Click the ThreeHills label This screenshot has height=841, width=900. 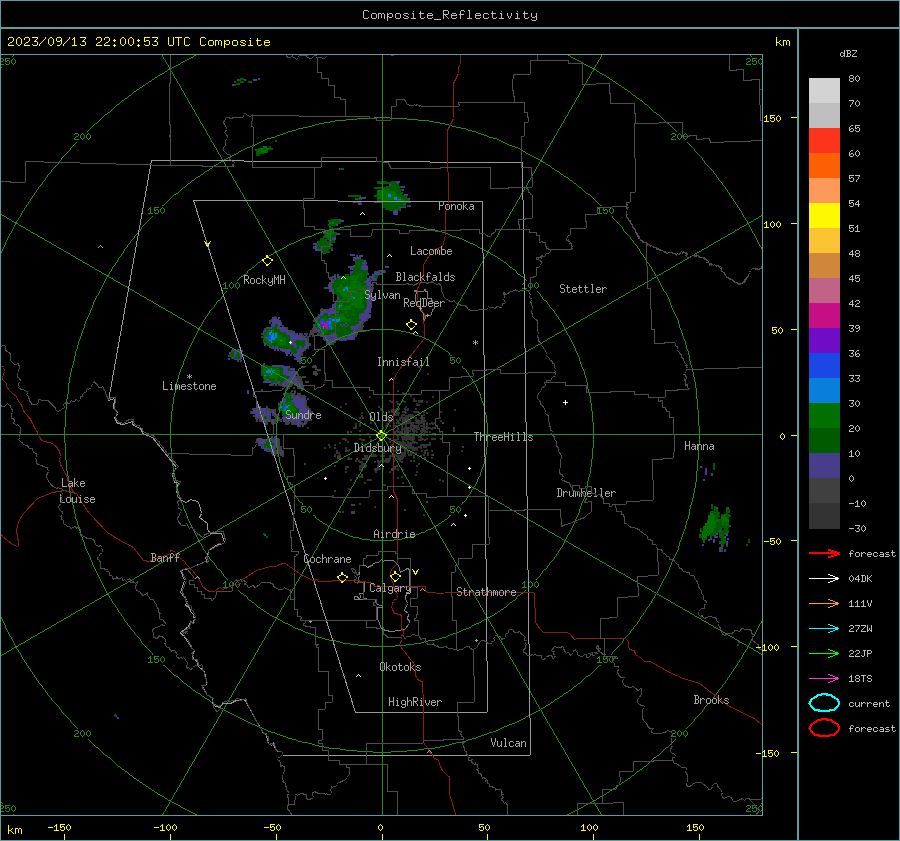[503, 437]
